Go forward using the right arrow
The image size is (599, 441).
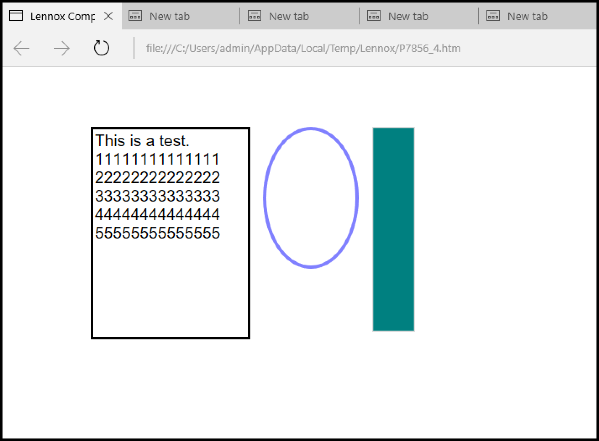pos(62,49)
